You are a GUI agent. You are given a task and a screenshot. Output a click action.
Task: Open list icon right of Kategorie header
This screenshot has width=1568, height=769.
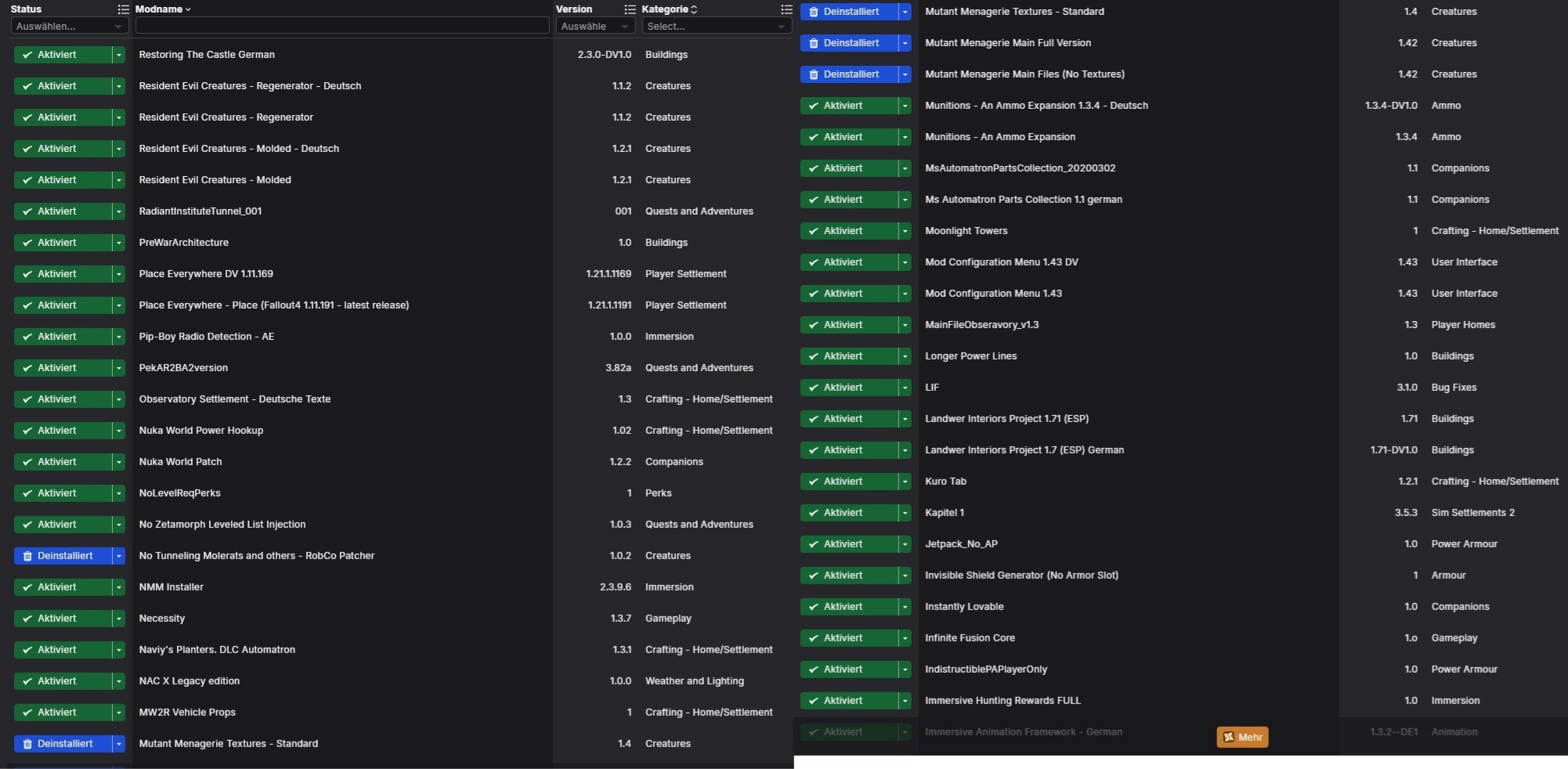[786, 9]
